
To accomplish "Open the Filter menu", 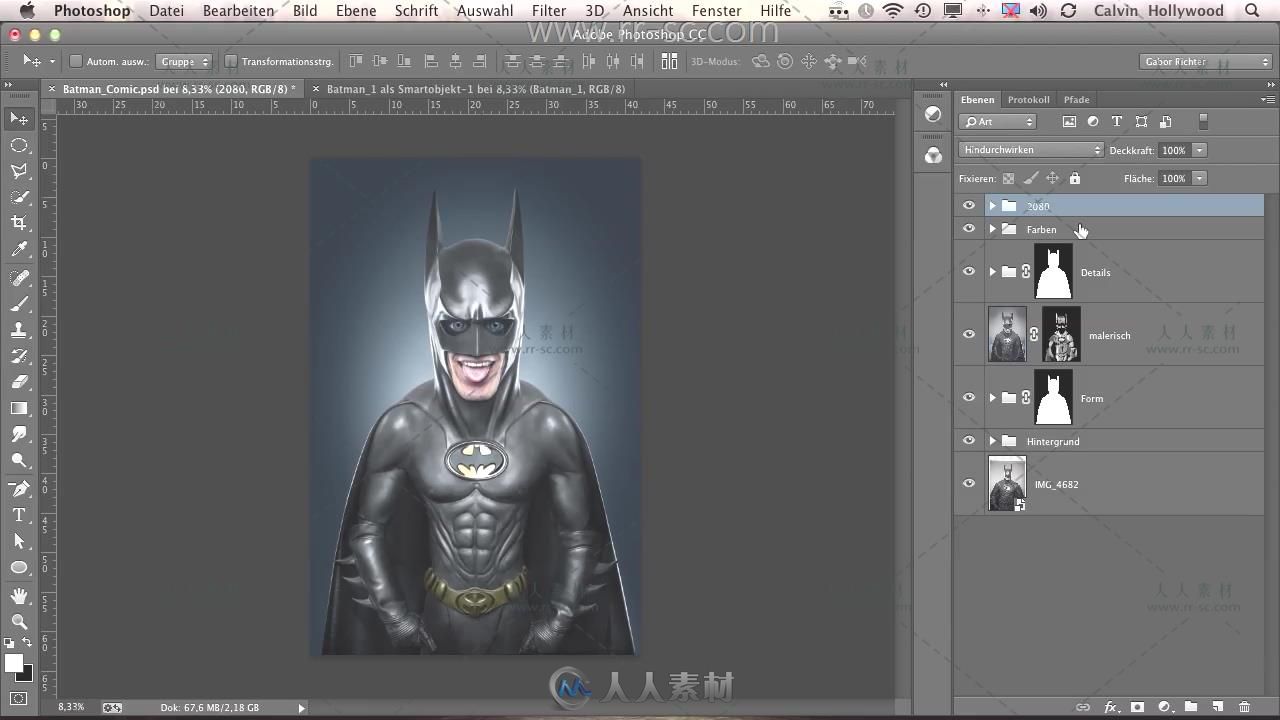I will (549, 11).
